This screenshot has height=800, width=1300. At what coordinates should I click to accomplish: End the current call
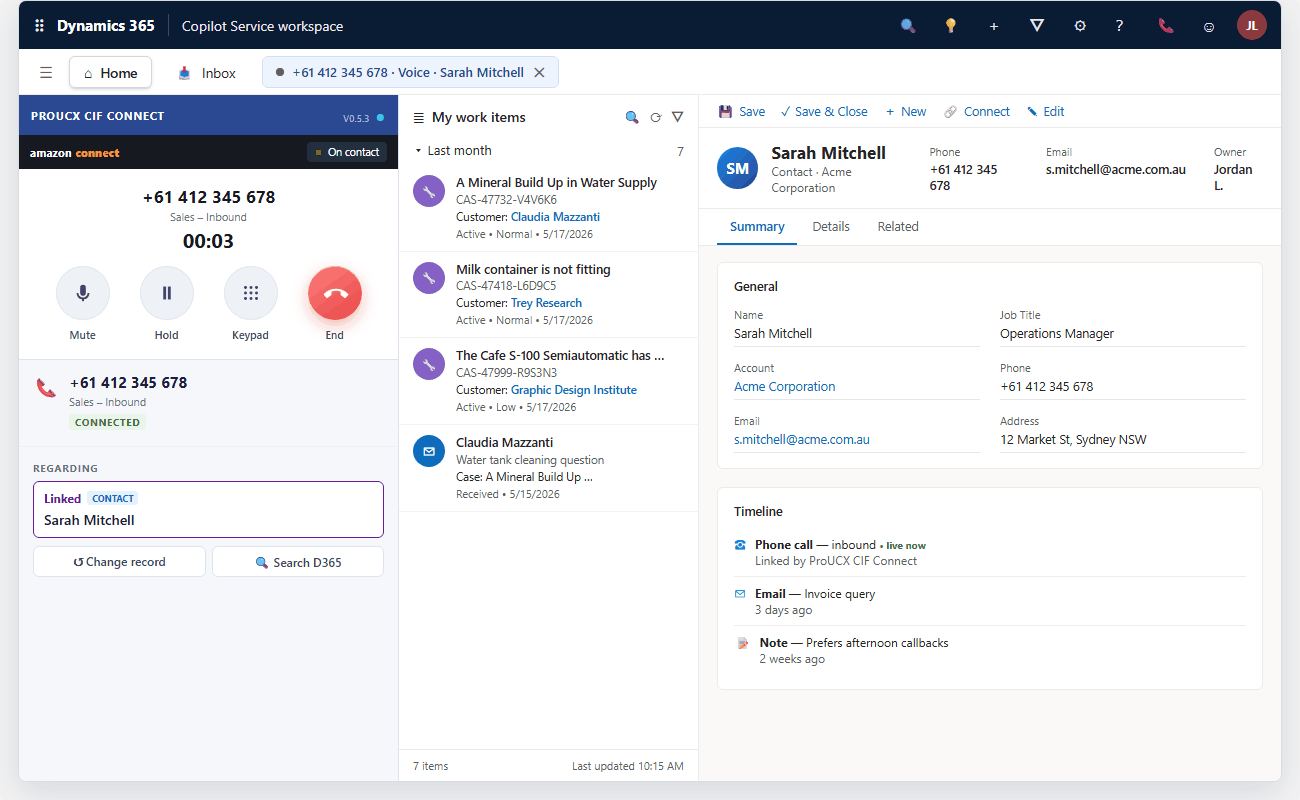(335, 293)
